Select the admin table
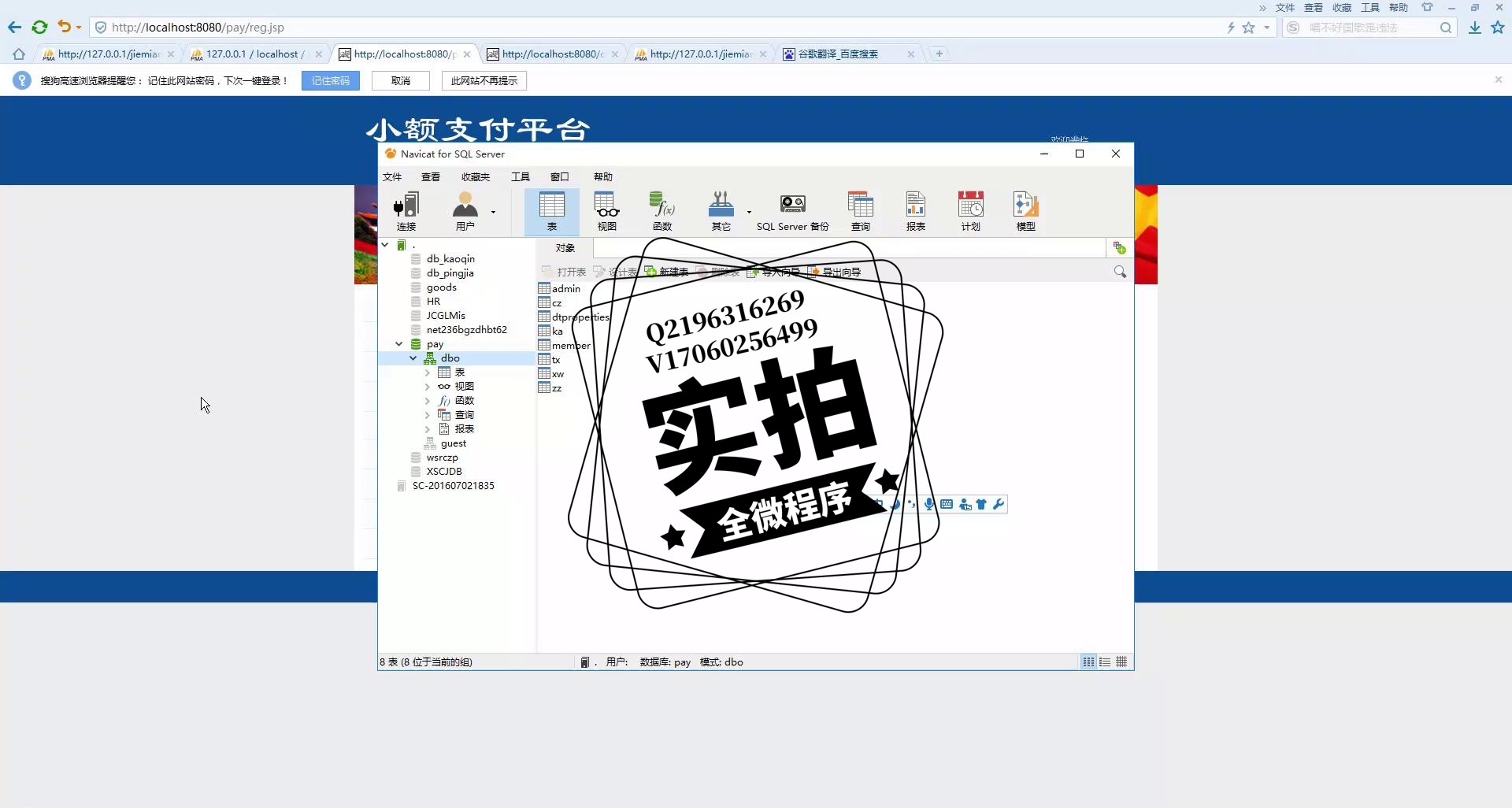This screenshot has width=1512, height=808. (560, 289)
